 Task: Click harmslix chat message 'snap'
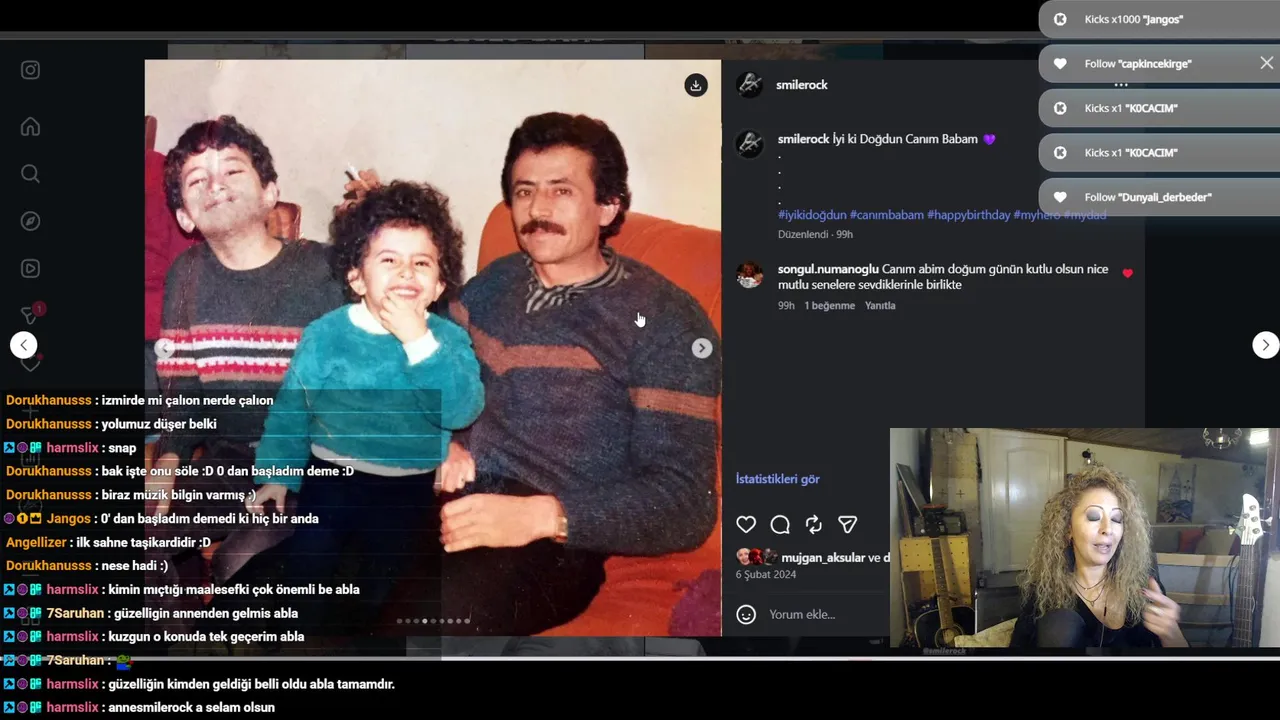click(122, 448)
